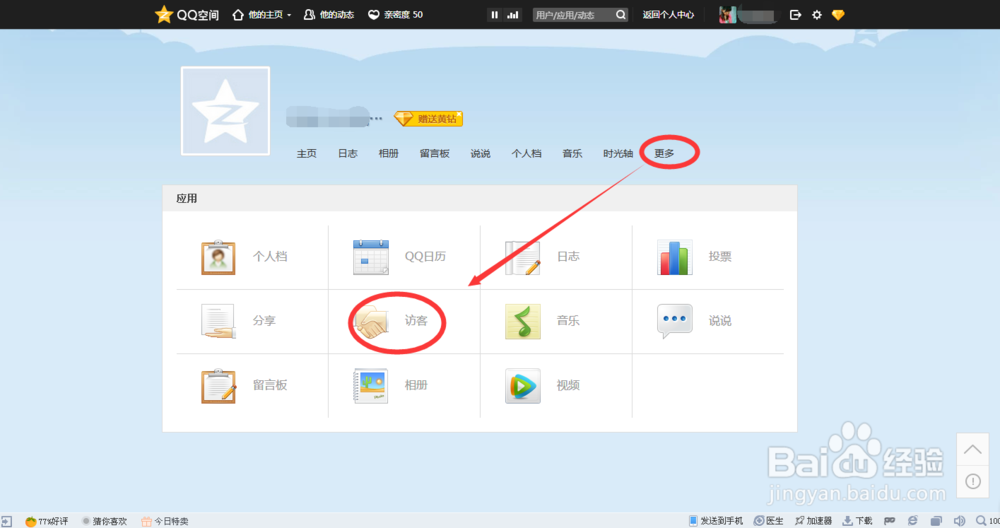The width and height of the screenshot is (1000, 528).
Task: Click 医生 in browser status bar
Action: tap(768, 521)
